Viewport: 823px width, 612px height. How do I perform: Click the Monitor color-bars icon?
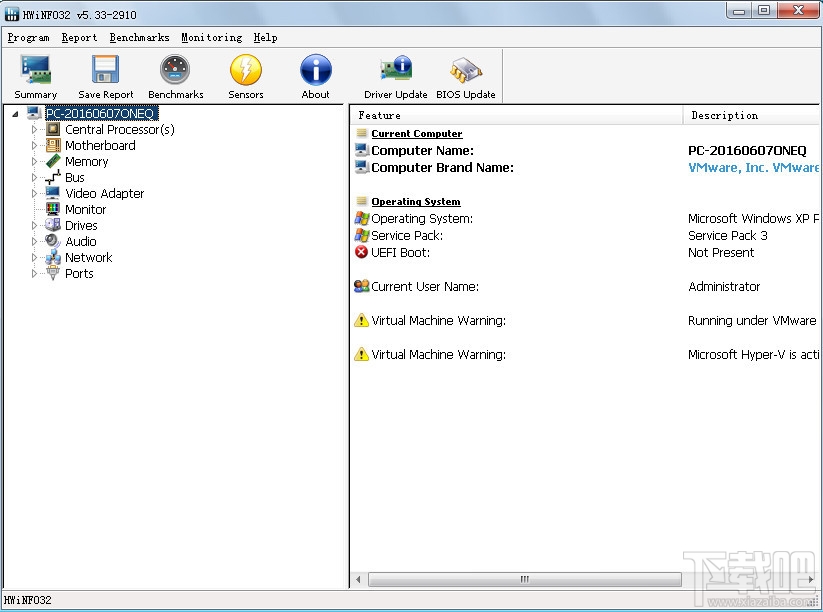(x=53, y=209)
